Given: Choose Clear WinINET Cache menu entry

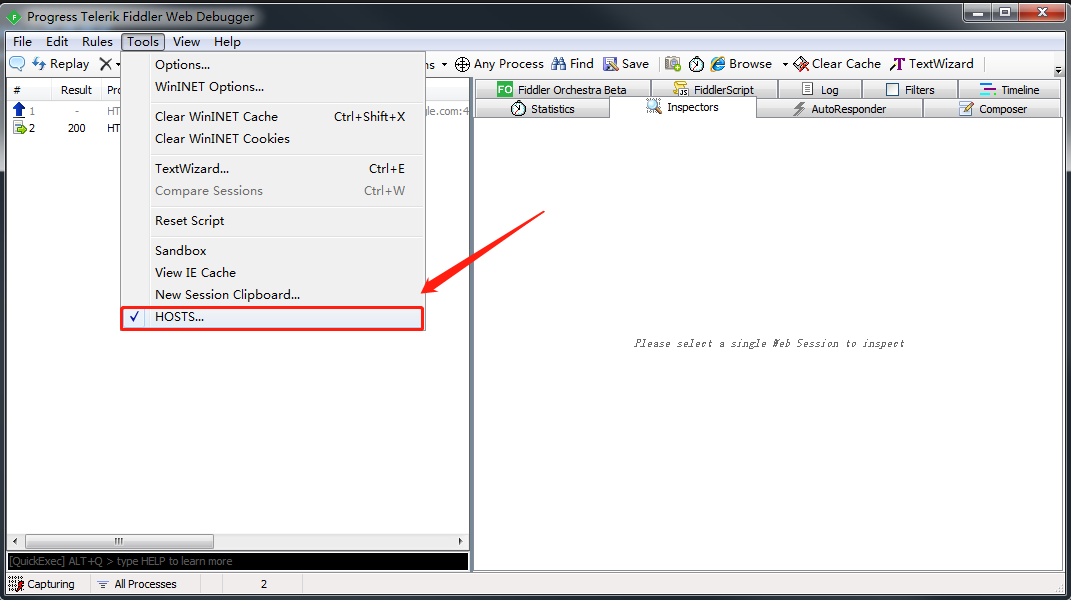Looking at the screenshot, I should pos(273,117).
